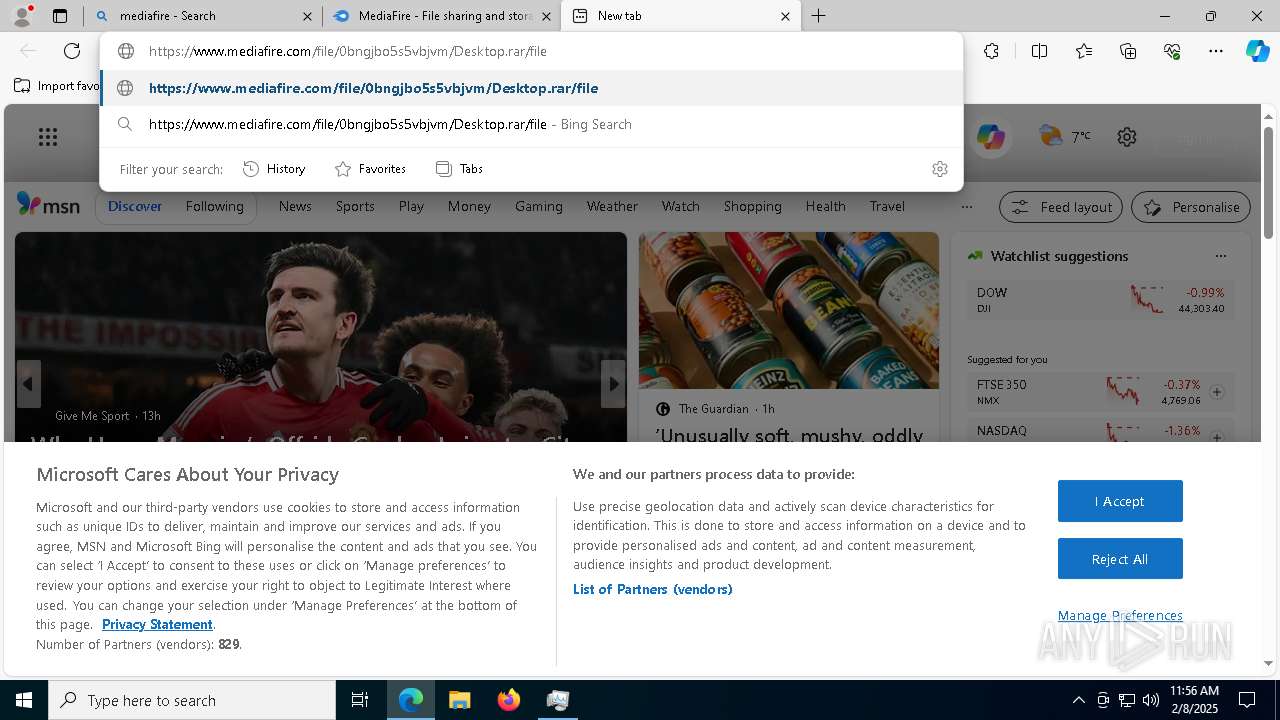The height and width of the screenshot is (720, 1280).
Task: Go to previous carousel story
Action: coord(28,384)
